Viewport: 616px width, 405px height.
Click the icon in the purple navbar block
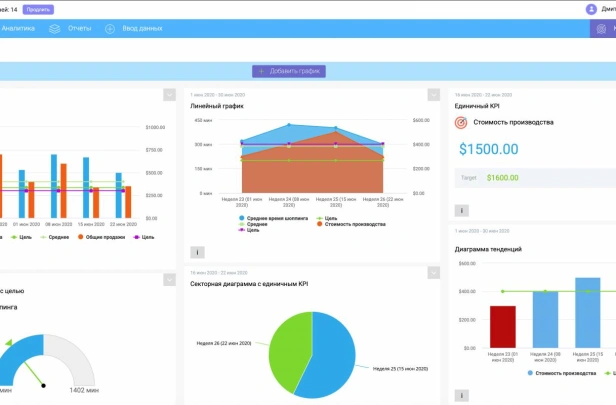pos(601,29)
